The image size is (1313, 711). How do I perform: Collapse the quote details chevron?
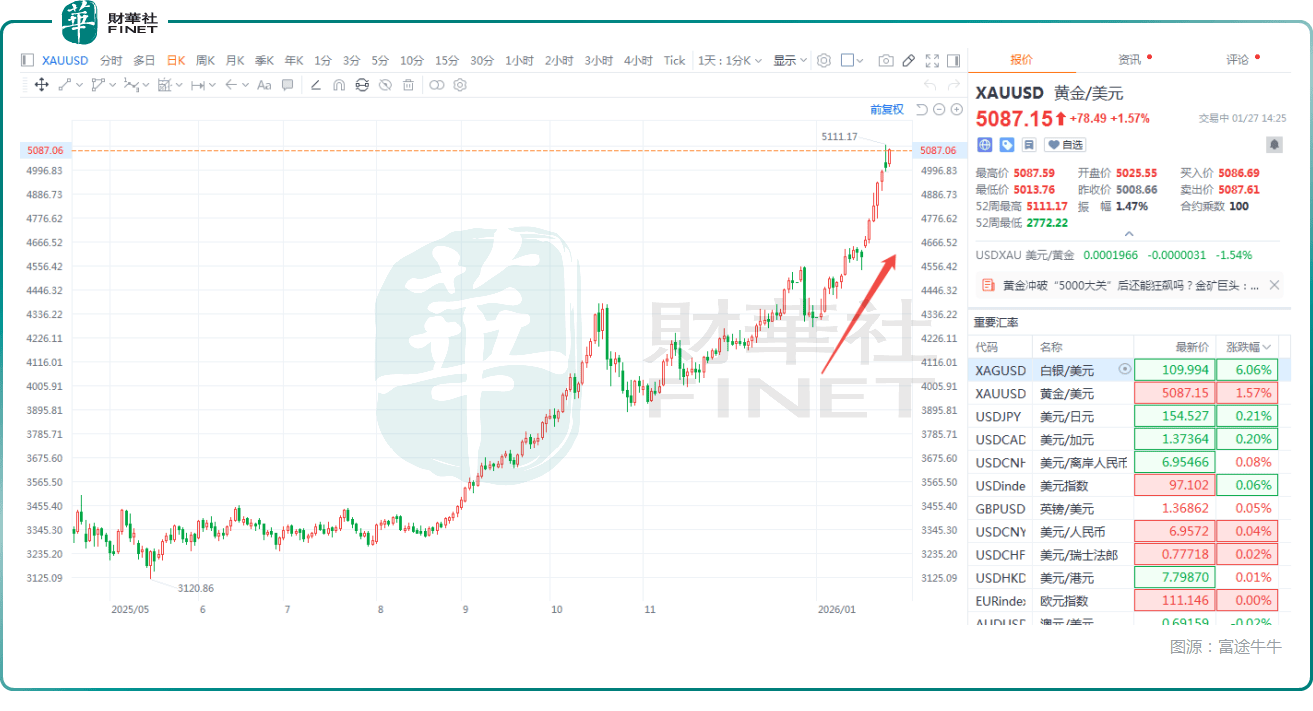1129,233
